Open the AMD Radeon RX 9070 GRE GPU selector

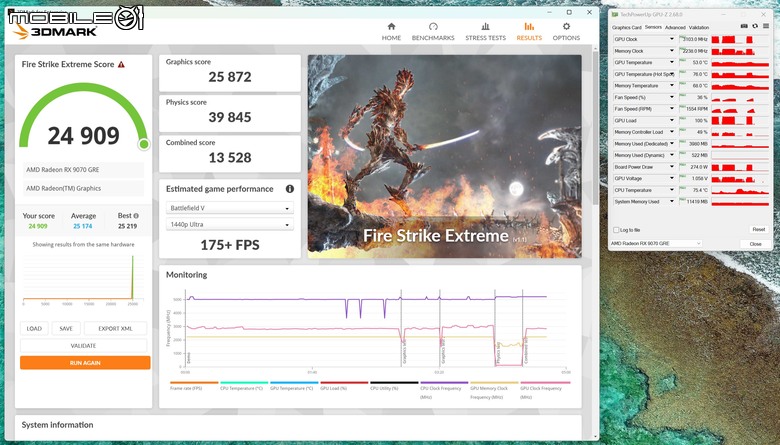(x=656, y=244)
